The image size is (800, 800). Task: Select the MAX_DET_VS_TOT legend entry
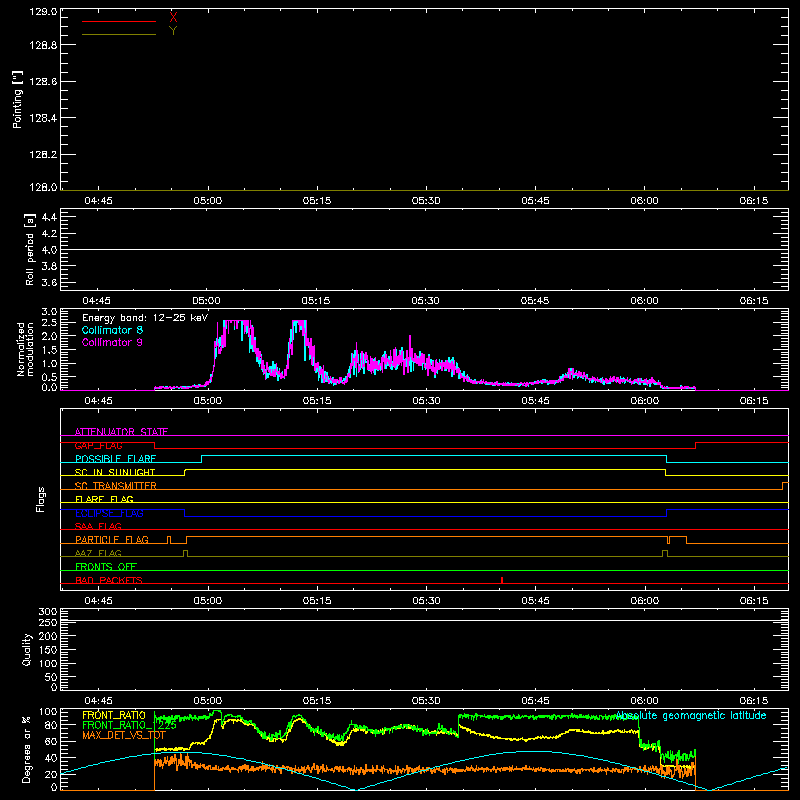[x=124, y=735]
